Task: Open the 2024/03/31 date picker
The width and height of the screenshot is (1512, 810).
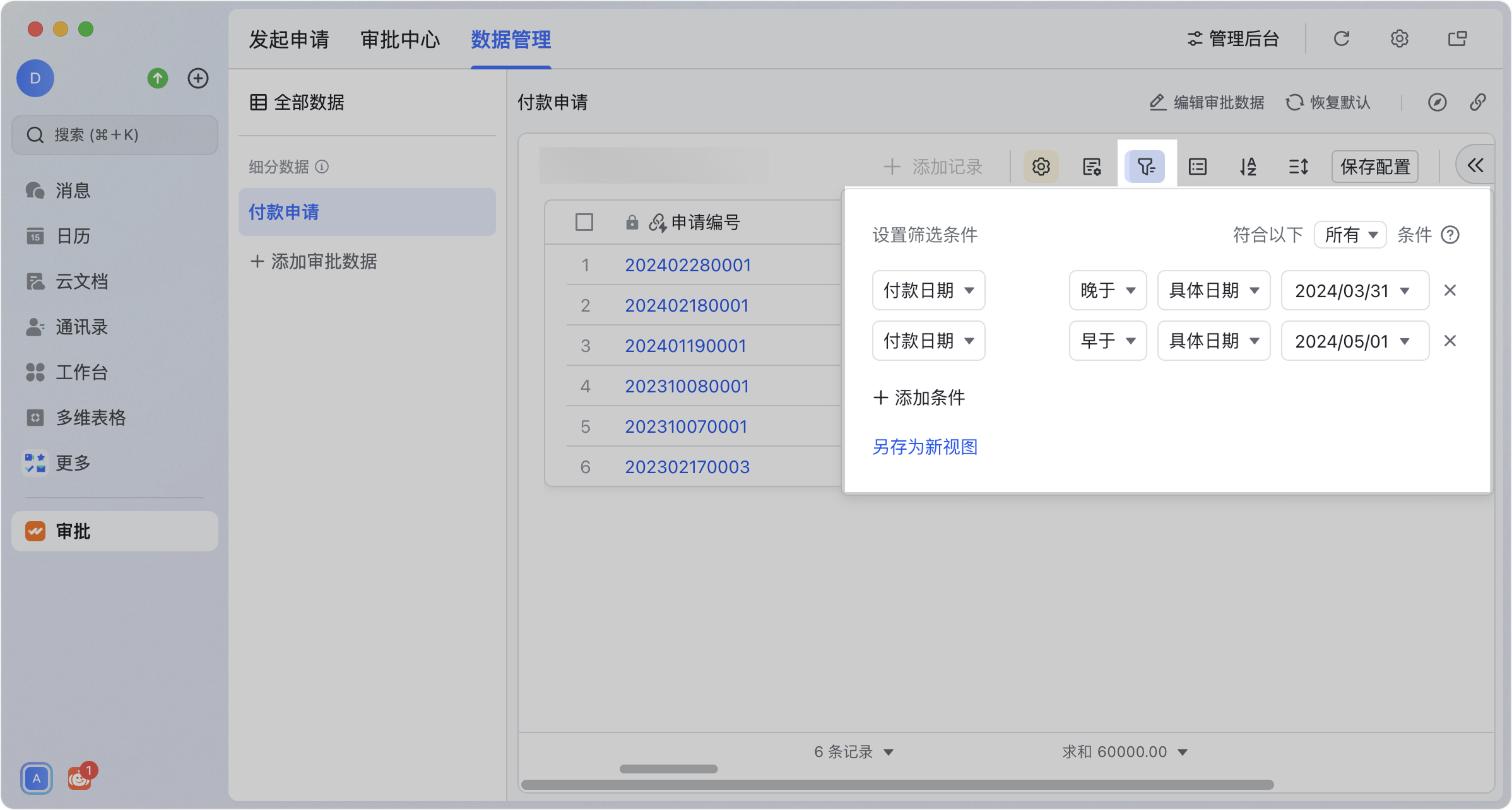Action: [x=1355, y=290]
